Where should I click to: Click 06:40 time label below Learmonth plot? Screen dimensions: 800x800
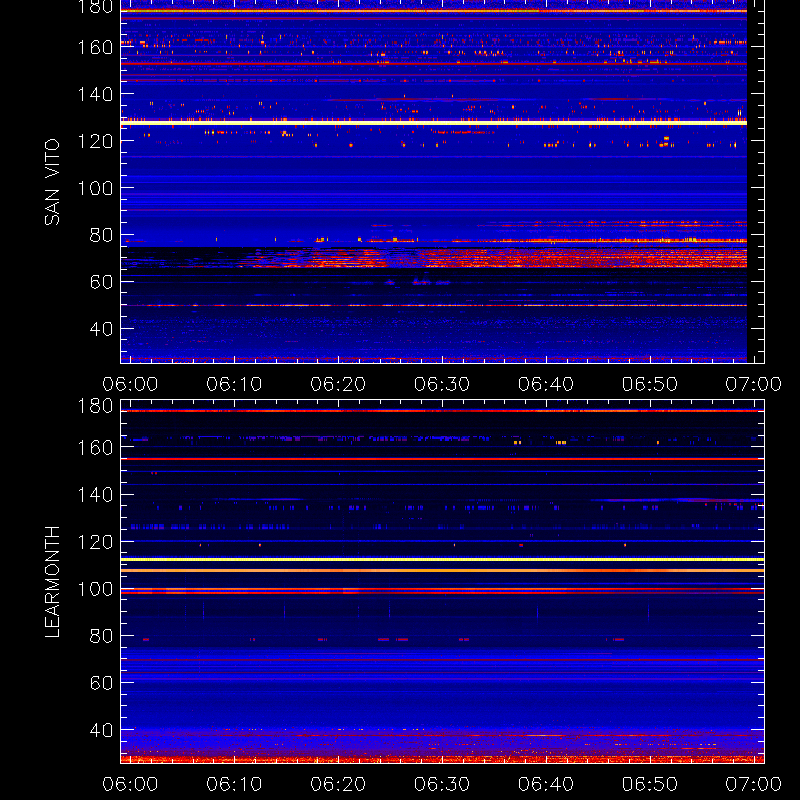[x=546, y=784]
